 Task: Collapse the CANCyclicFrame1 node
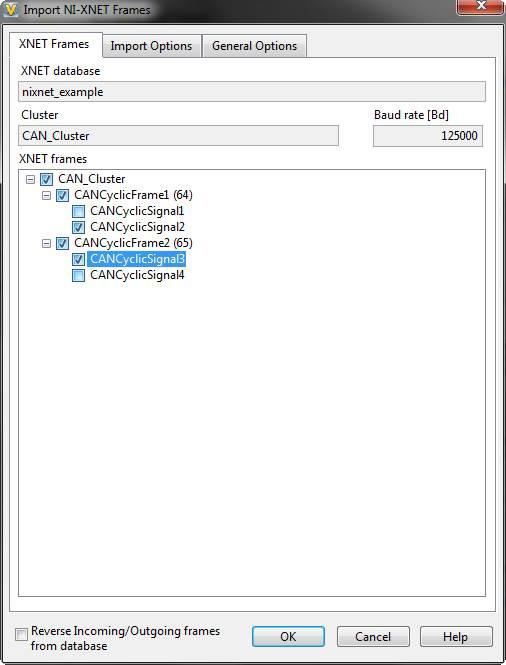(x=46, y=196)
